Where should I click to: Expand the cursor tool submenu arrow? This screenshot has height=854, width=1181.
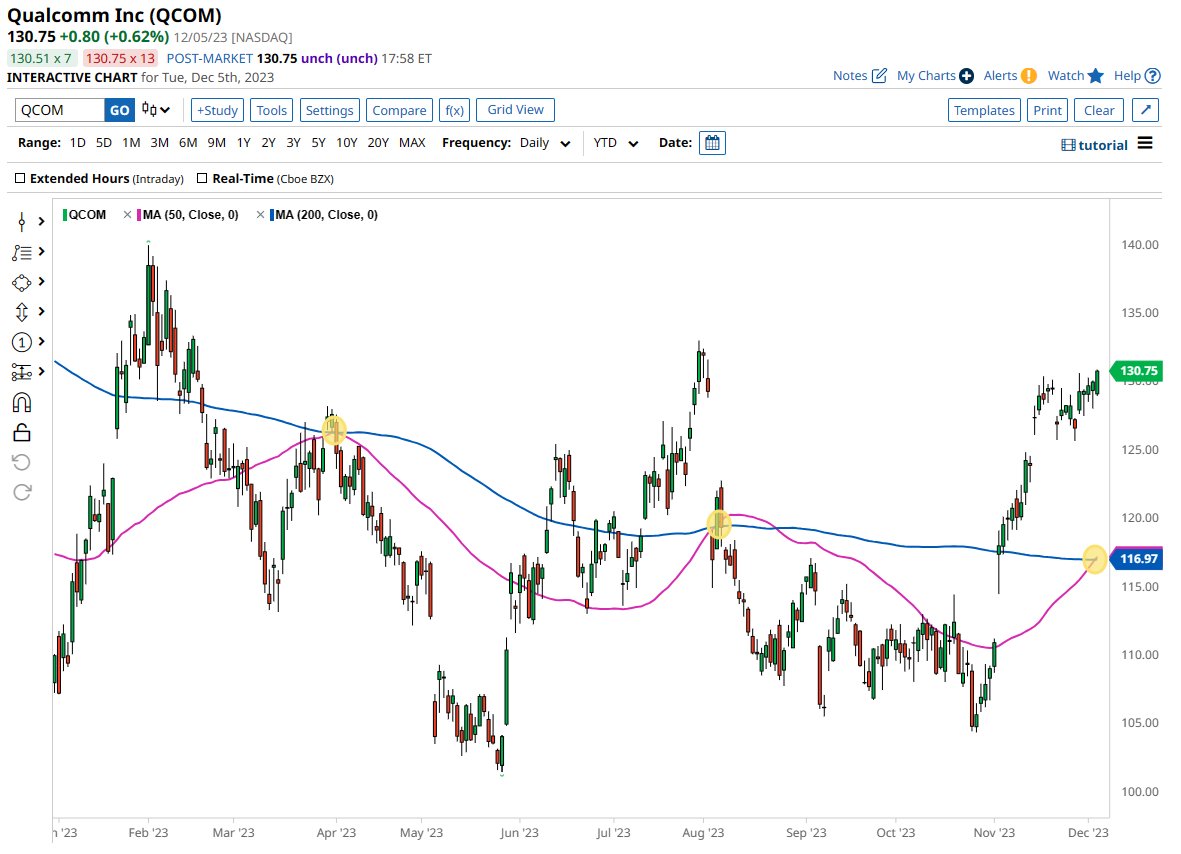click(41, 221)
